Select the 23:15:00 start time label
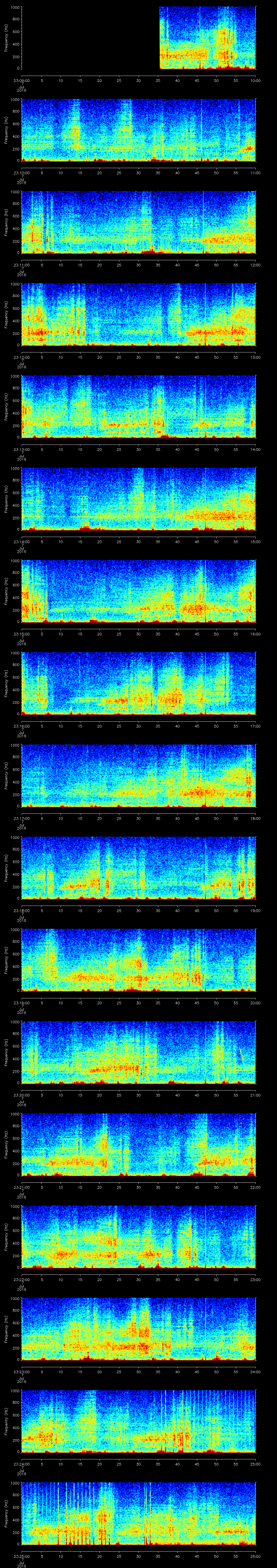This screenshot has width=277, height=1568. pos(21,634)
